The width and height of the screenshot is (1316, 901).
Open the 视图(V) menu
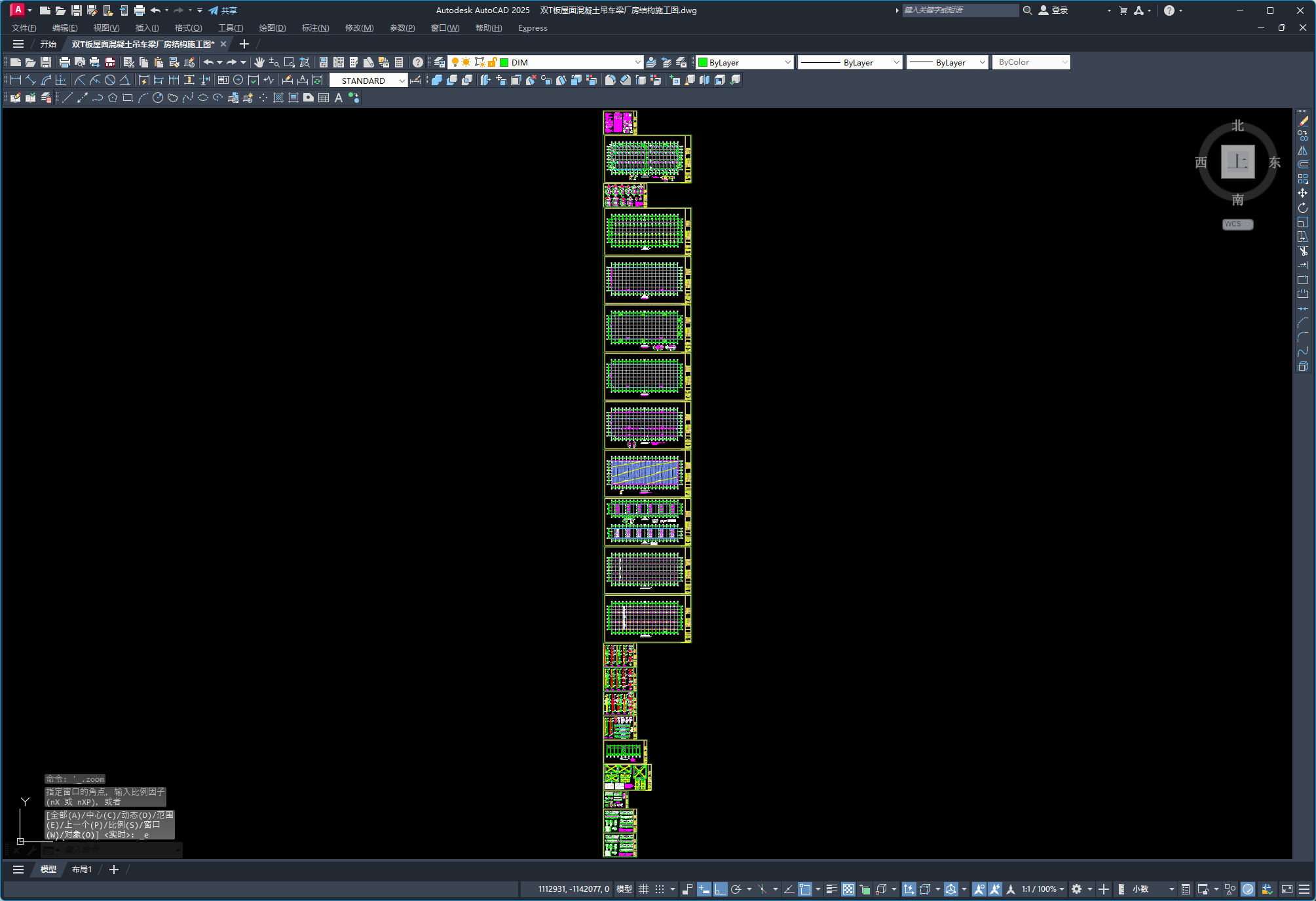pos(106,28)
